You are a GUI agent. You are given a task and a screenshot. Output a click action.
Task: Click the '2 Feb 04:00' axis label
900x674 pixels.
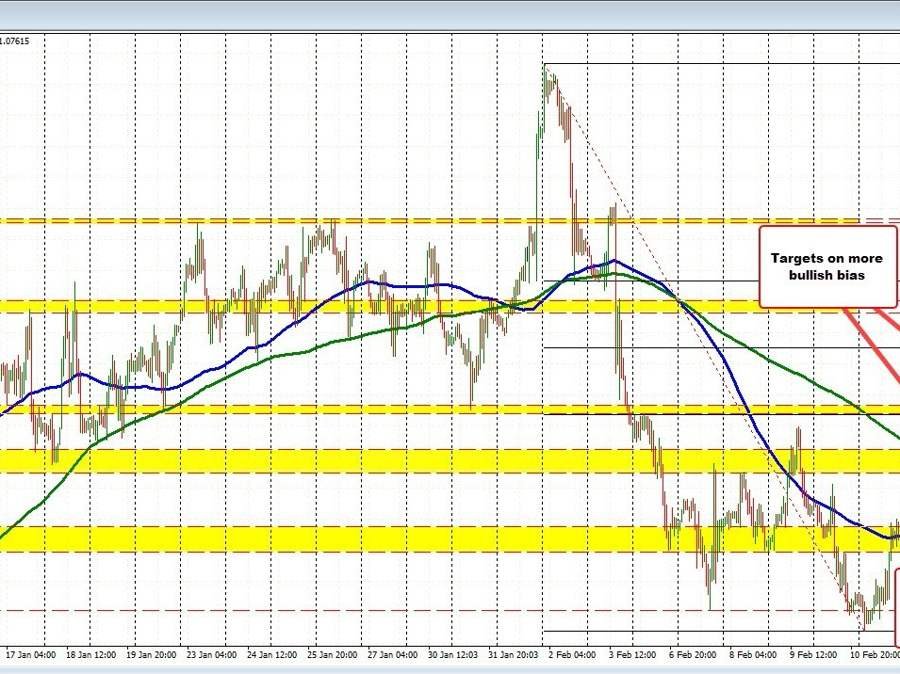(x=573, y=655)
